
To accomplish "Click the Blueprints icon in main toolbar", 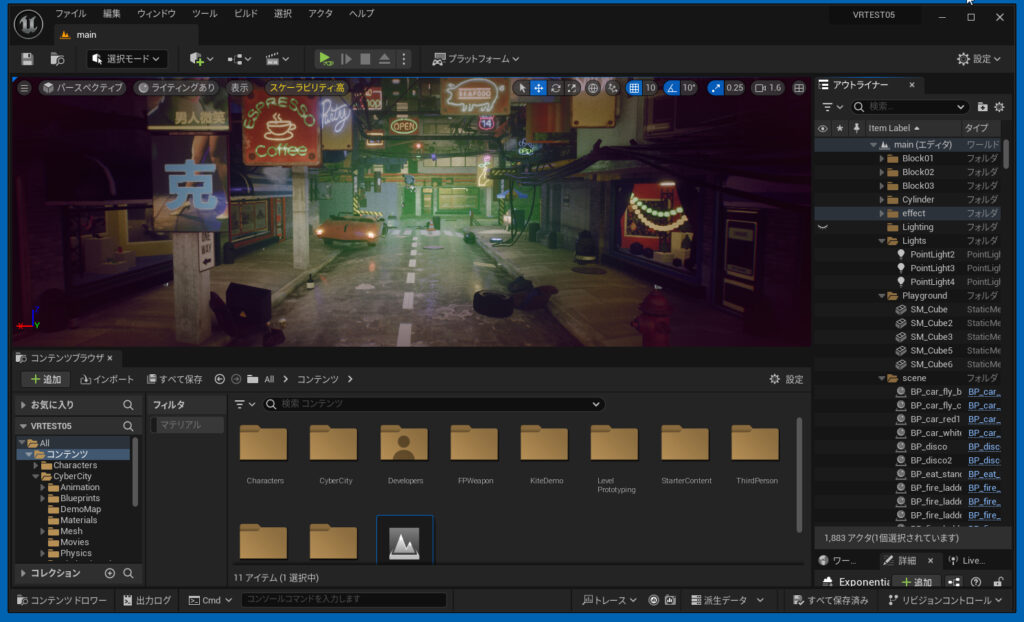I will tap(237, 58).
